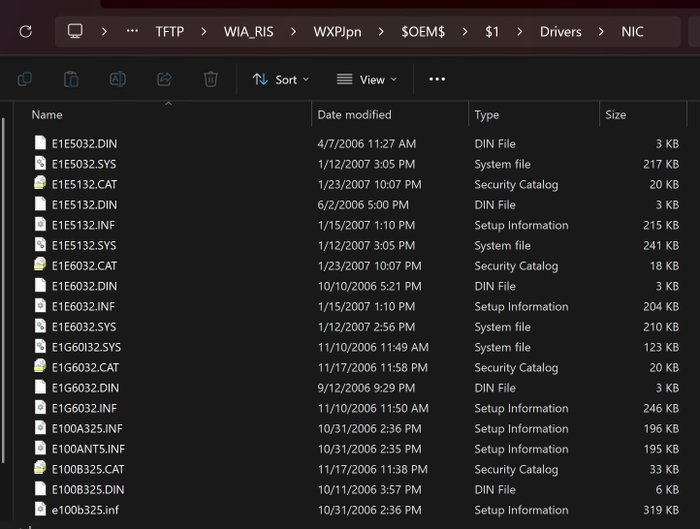Viewport: 700px width, 529px height.
Task: Expand chevron after Drivers breadcrumb
Action: pos(601,31)
